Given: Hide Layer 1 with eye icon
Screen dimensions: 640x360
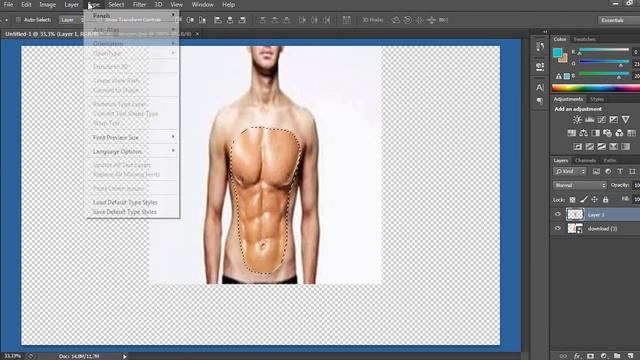Looking at the screenshot, I should click(558, 214).
